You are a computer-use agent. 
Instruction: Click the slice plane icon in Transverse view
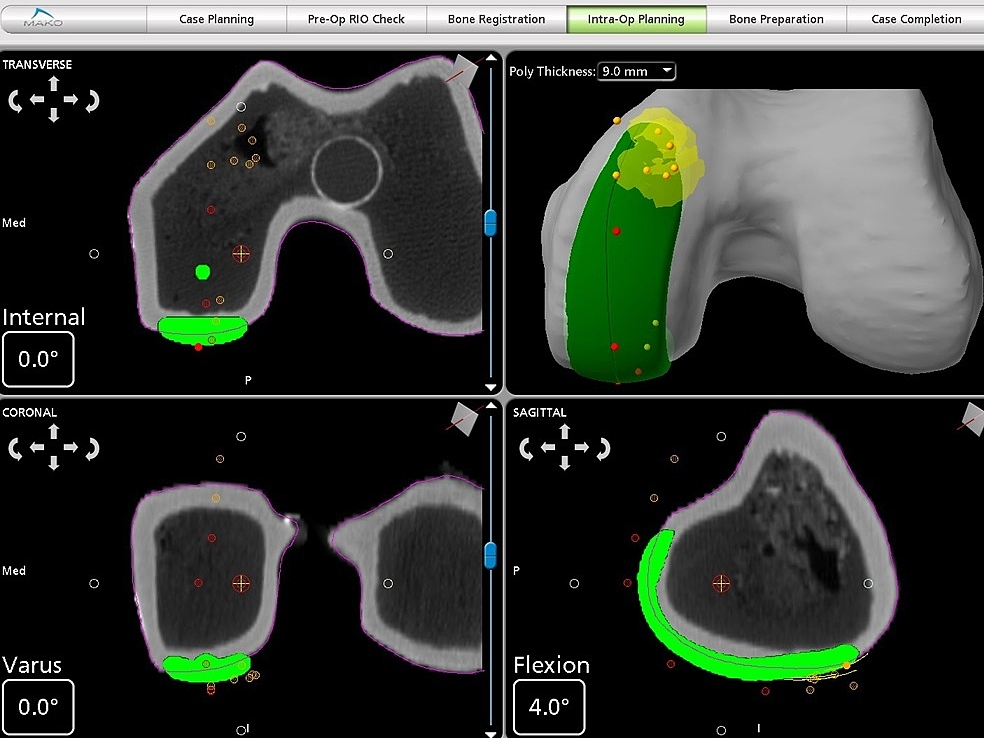[x=465, y=69]
